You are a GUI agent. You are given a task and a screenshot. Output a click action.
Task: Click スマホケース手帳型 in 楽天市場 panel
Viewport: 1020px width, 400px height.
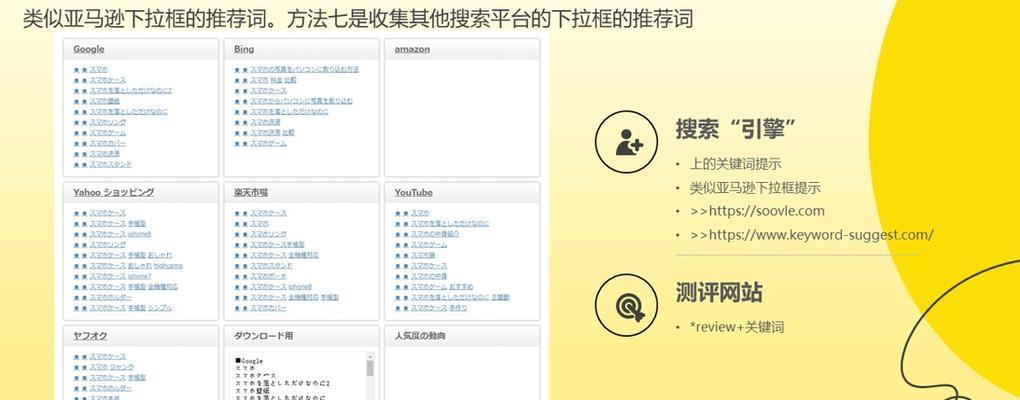pyautogui.click(x=277, y=245)
